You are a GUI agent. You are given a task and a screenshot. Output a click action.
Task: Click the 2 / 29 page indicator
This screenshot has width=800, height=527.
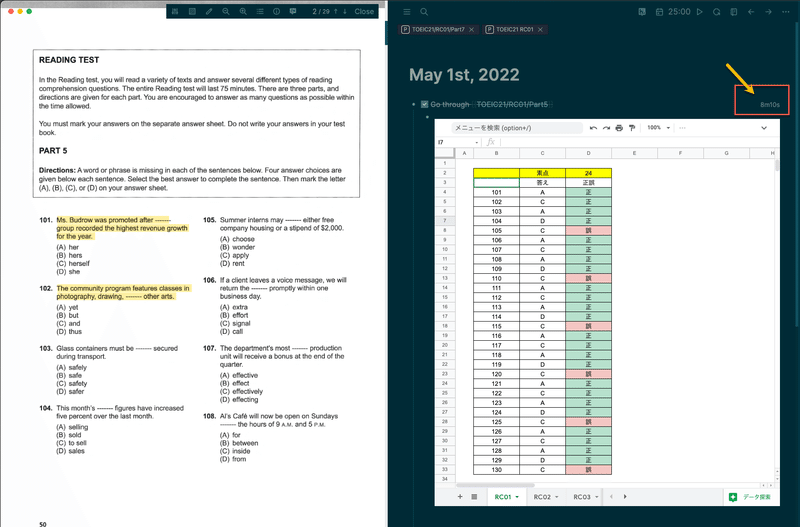click(320, 11)
